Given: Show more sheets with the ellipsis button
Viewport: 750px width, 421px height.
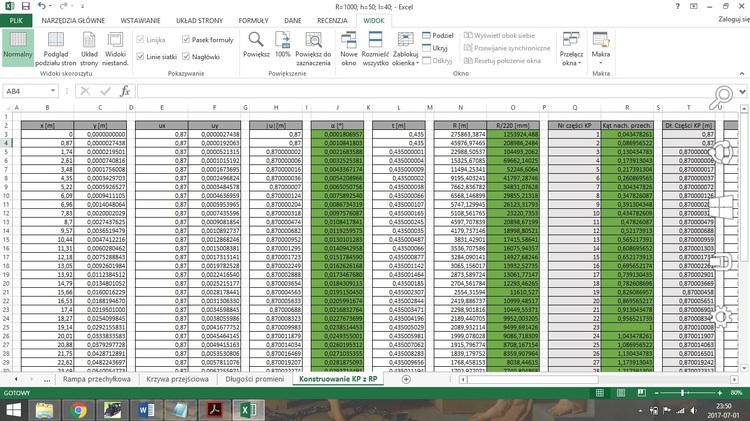Looking at the screenshot, I should [47, 379].
